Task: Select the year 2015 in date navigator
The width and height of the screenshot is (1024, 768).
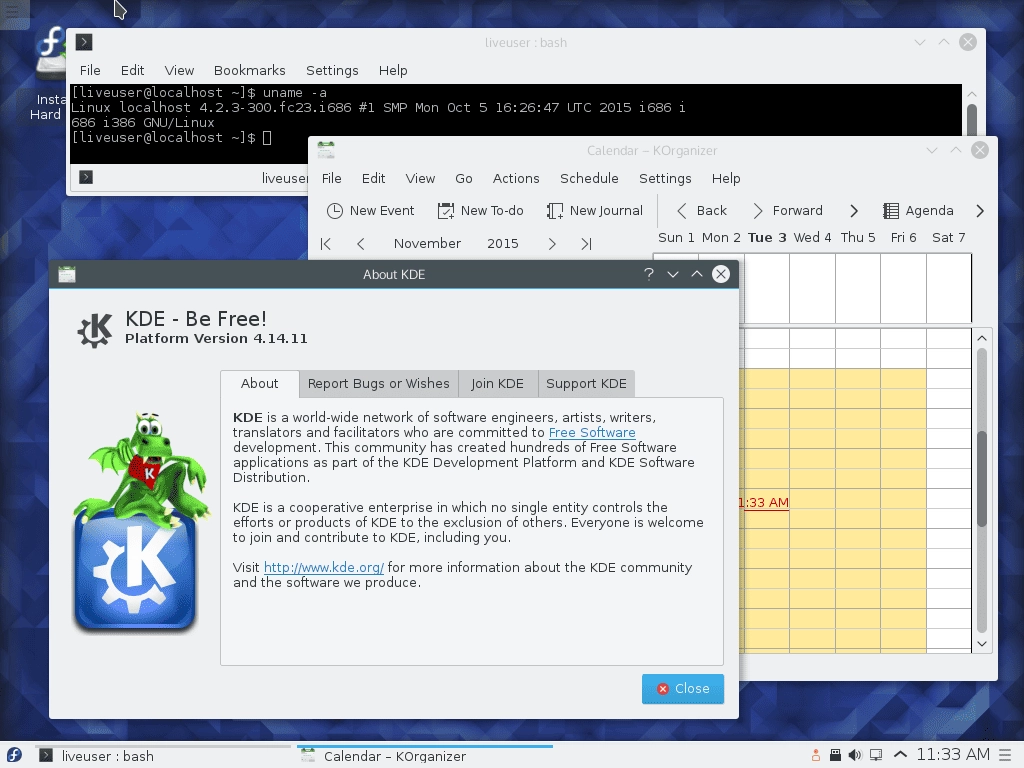Action: click(x=503, y=243)
